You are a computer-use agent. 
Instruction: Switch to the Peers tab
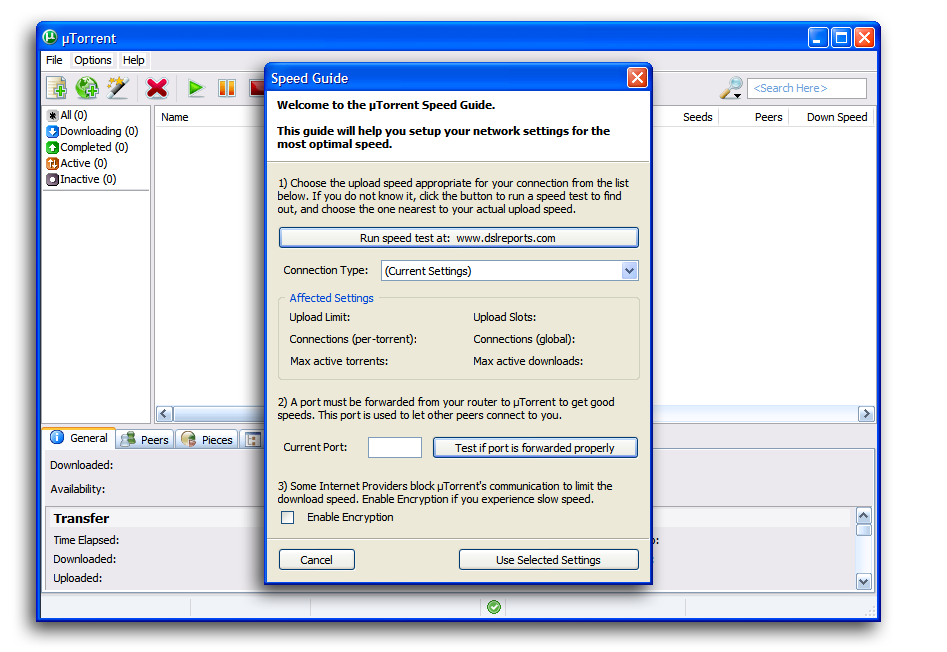coord(145,439)
